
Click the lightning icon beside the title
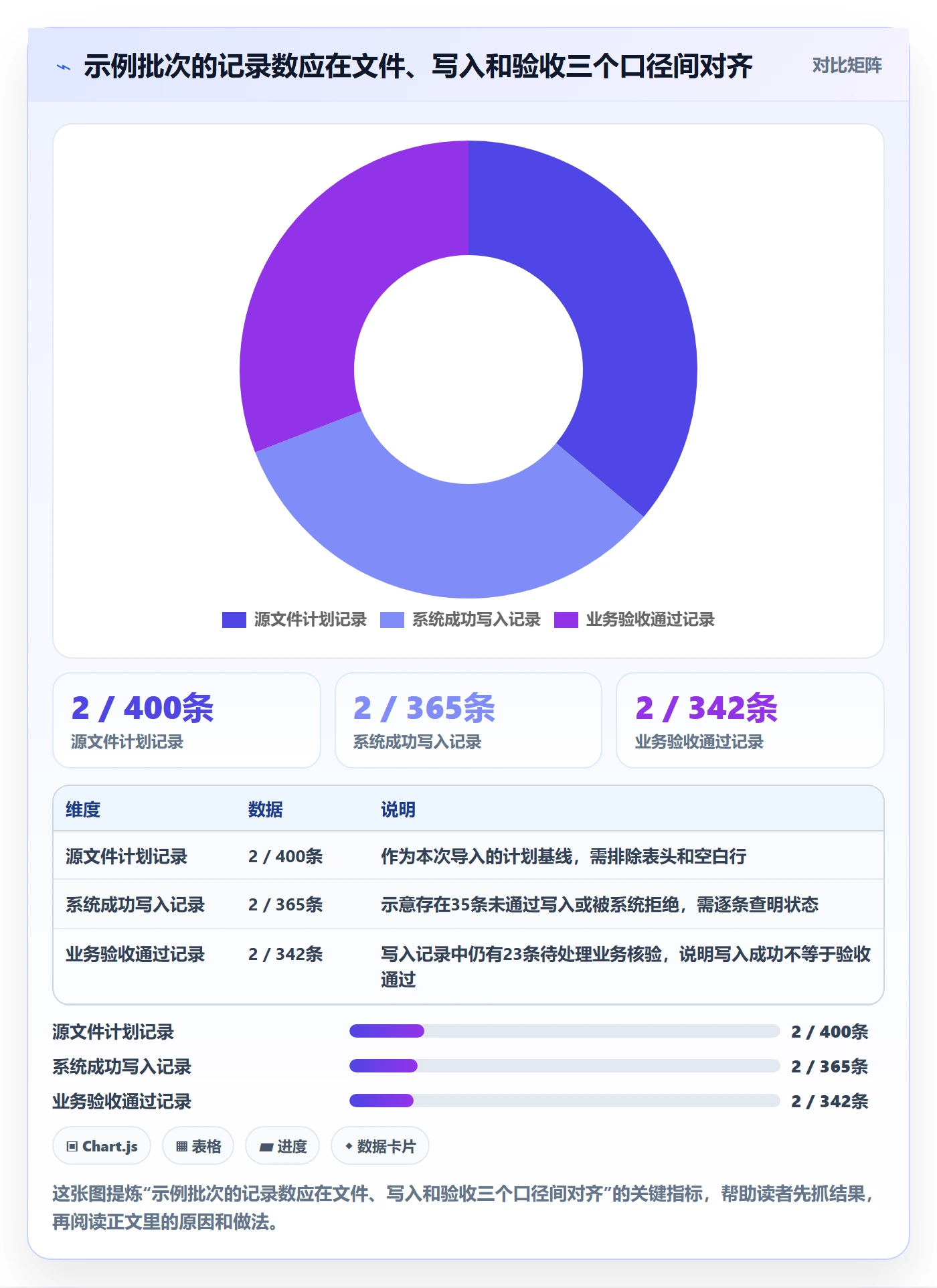click(64, 67)
